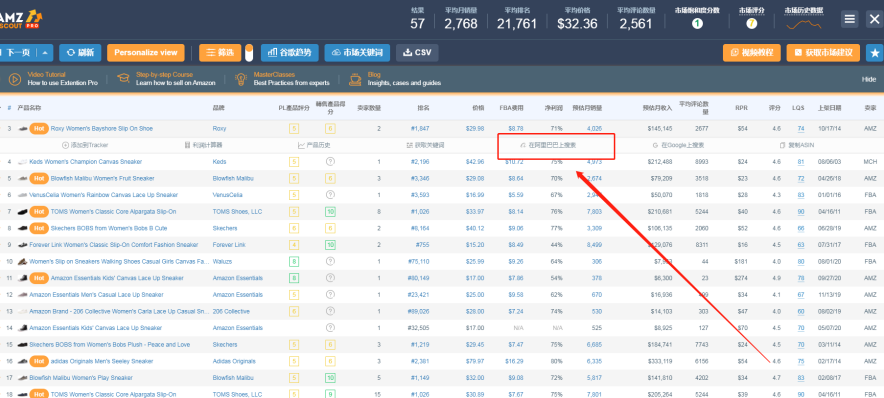
Task: Click the Video Tutorial play icon
Action: pyautogui.click(x=15, y=79)
